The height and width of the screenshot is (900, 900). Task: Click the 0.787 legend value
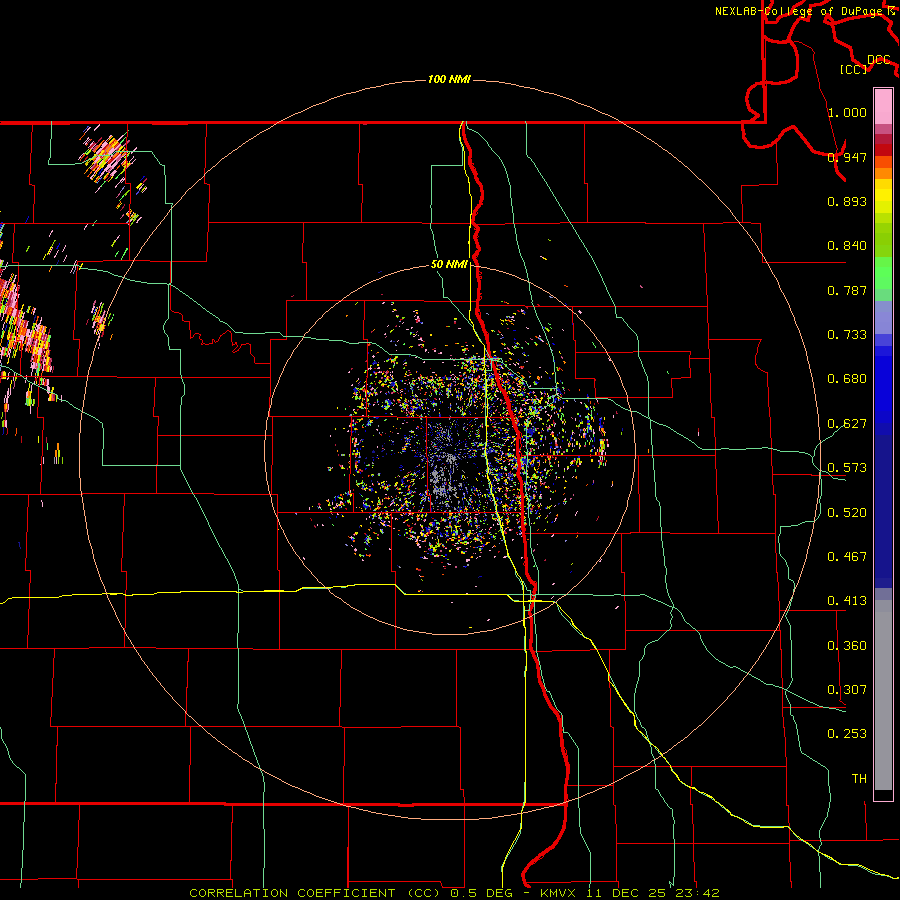click(847, 290)
